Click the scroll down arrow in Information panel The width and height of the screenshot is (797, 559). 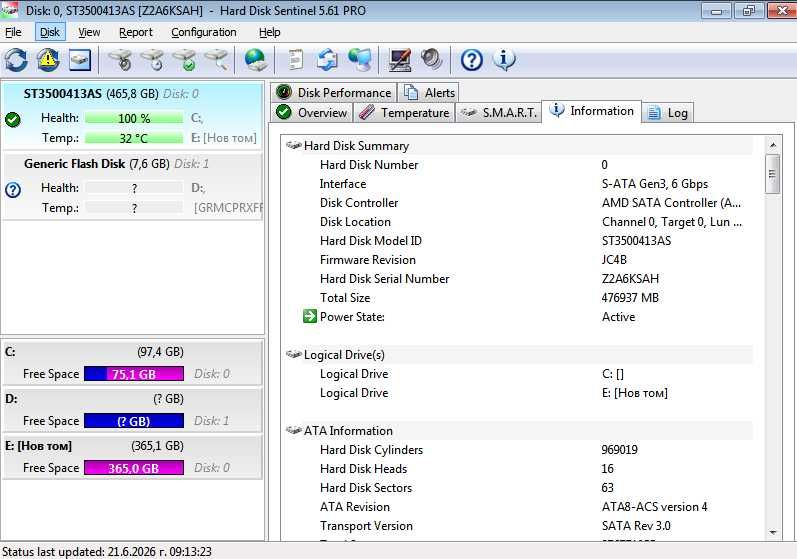pyautogui.click(x=773, y=533)
